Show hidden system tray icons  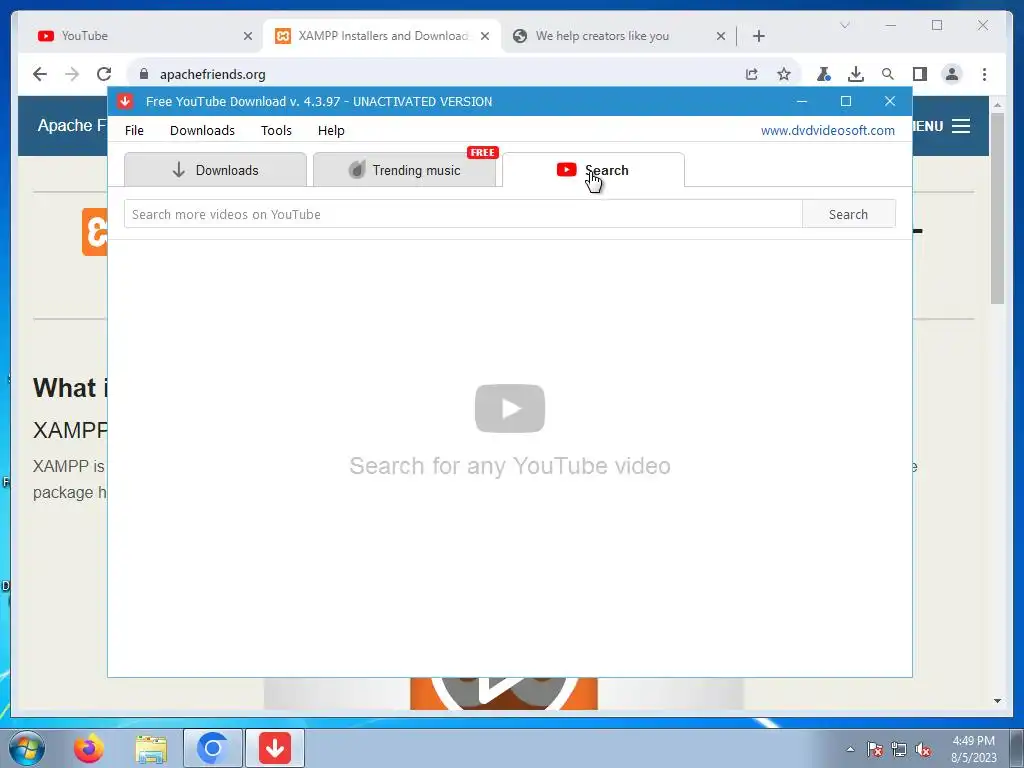(x=850, y=749)
